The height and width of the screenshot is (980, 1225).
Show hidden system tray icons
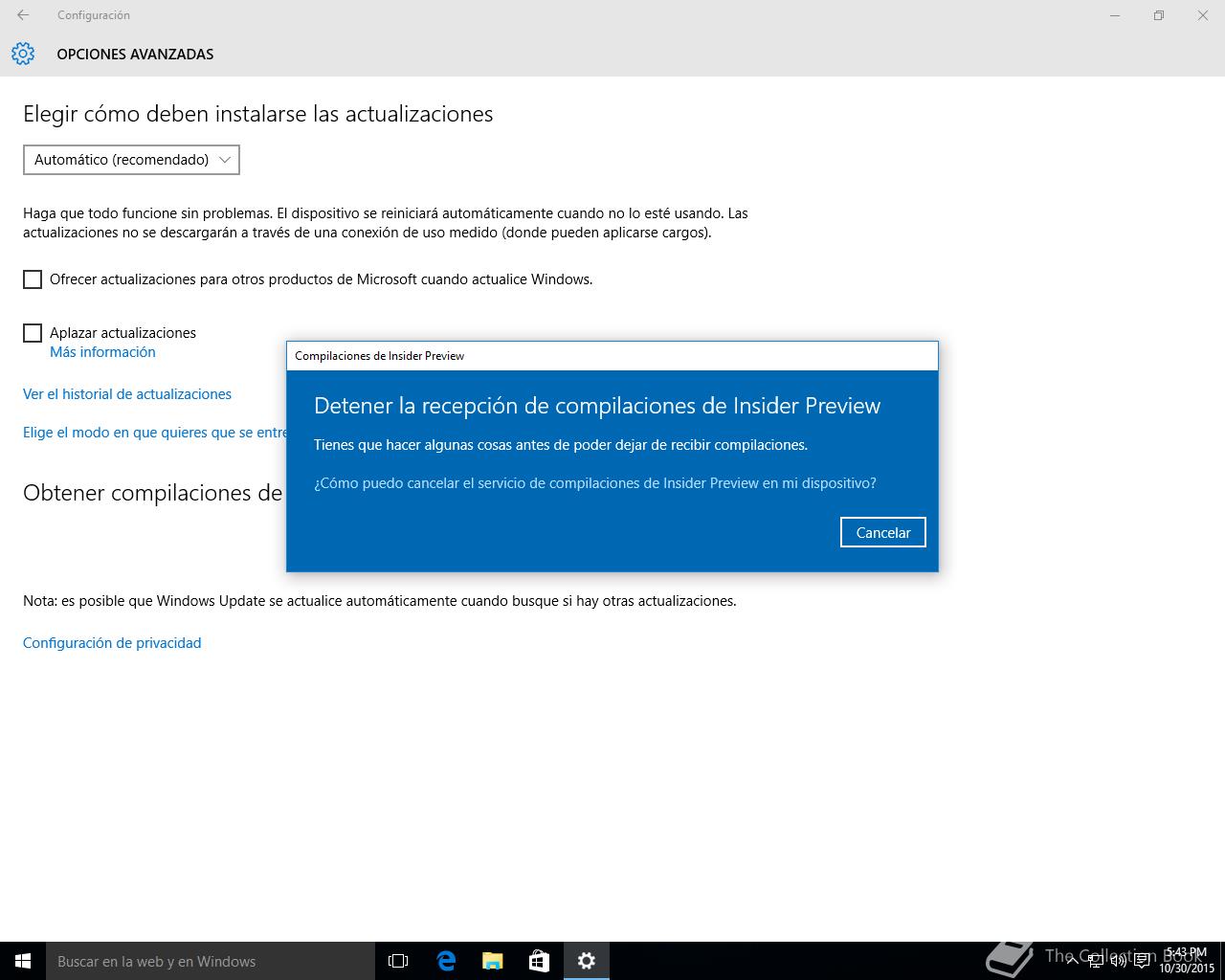(1072, 961)
